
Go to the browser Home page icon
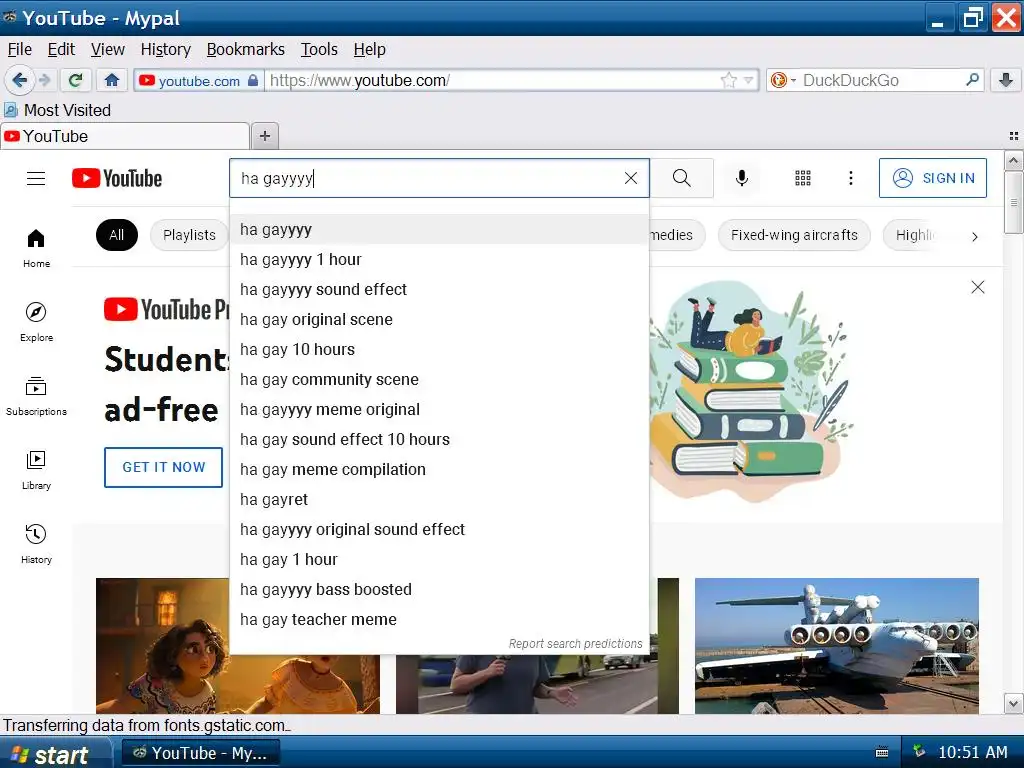pos(112,80)
